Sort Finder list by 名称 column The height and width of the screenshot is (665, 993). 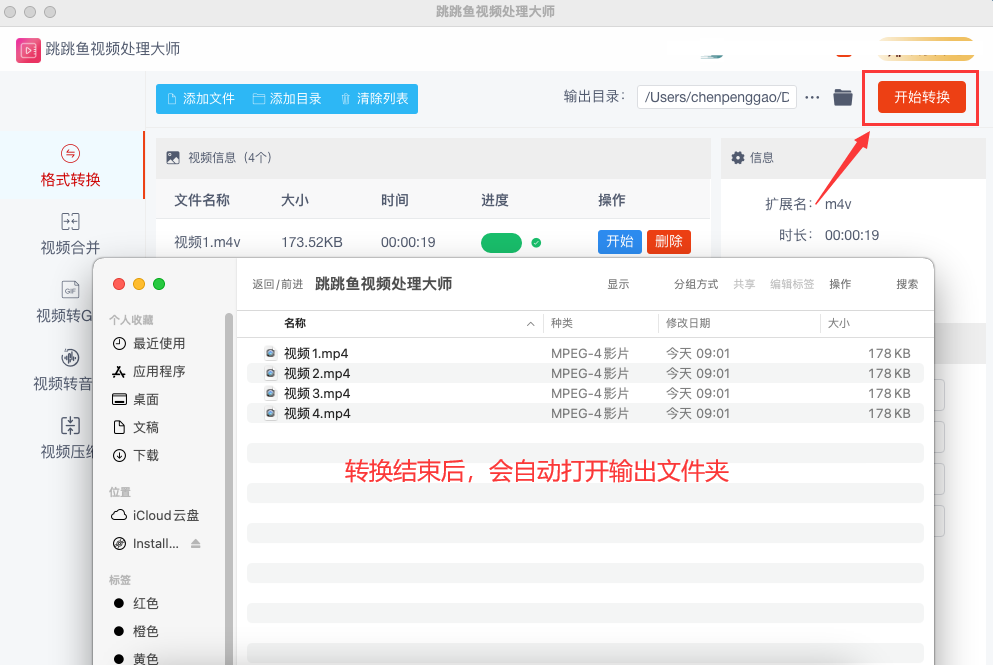coord(295,323)
